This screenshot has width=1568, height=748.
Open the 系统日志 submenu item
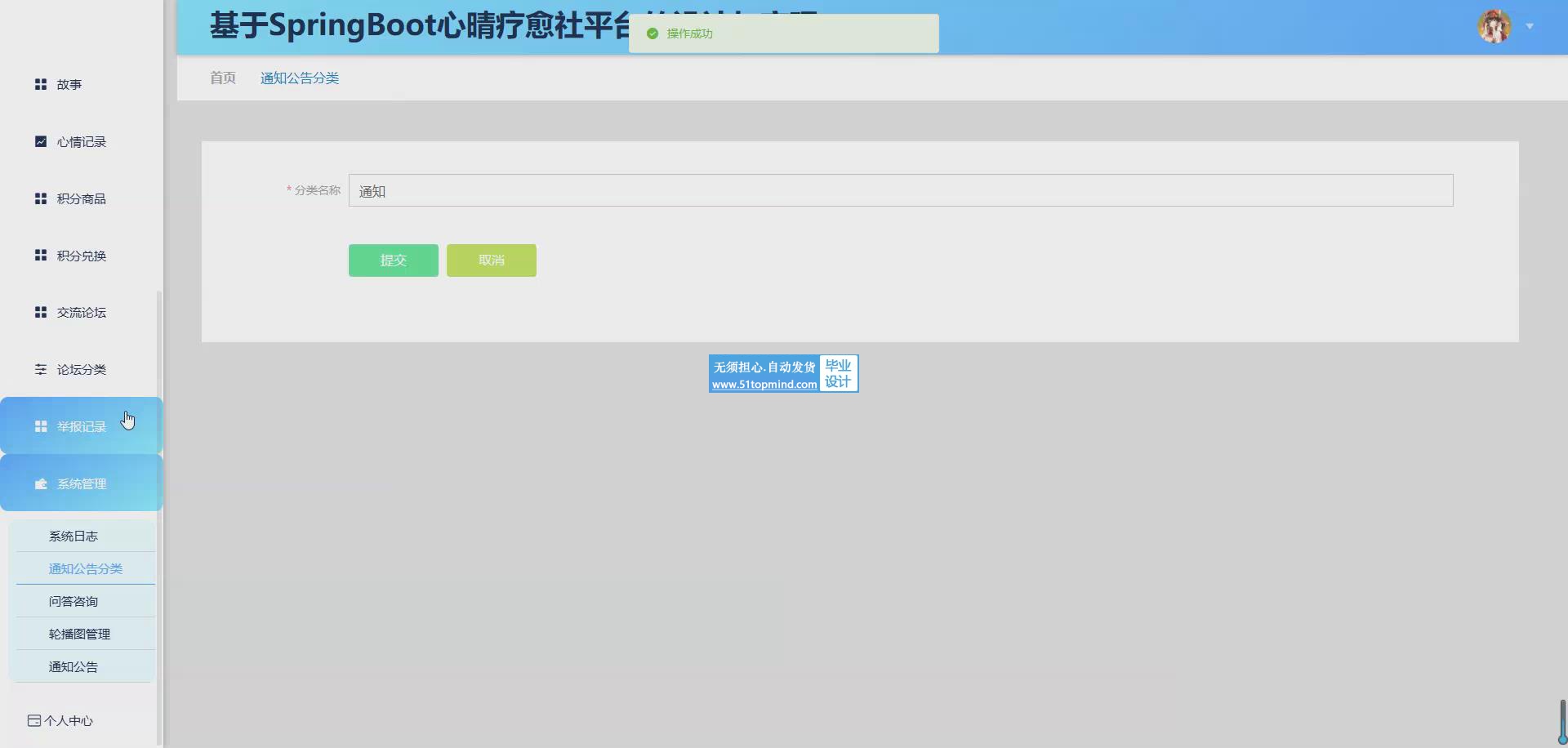[73, 536]
